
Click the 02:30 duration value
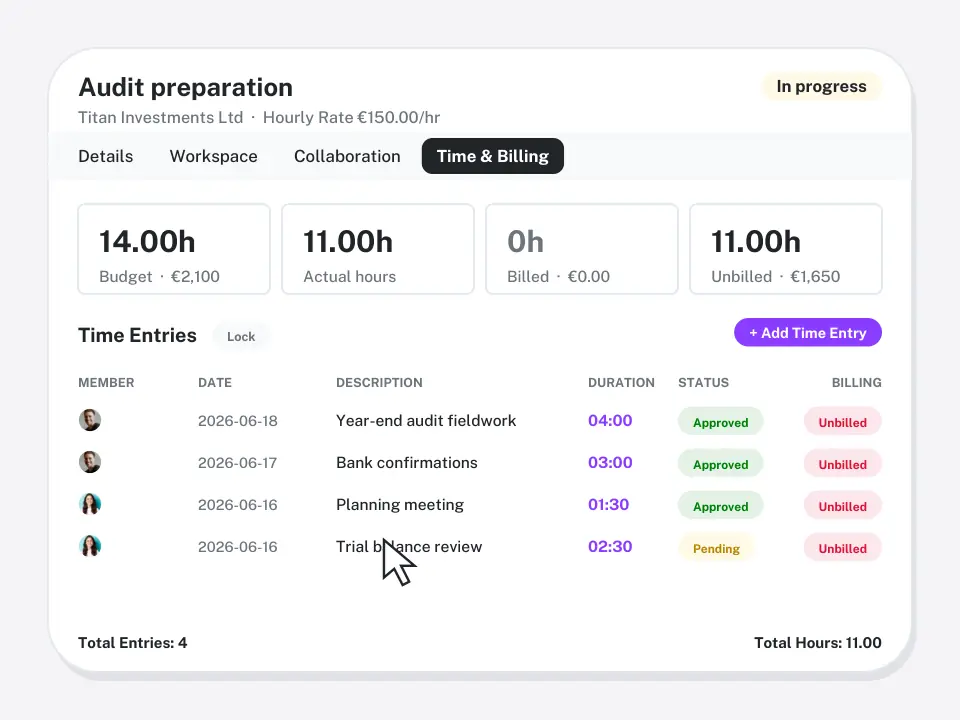click(610, 546)
